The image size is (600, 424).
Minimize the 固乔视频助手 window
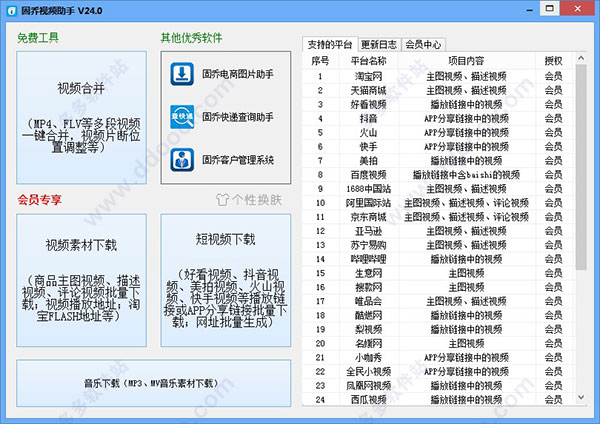pos(530,10)
